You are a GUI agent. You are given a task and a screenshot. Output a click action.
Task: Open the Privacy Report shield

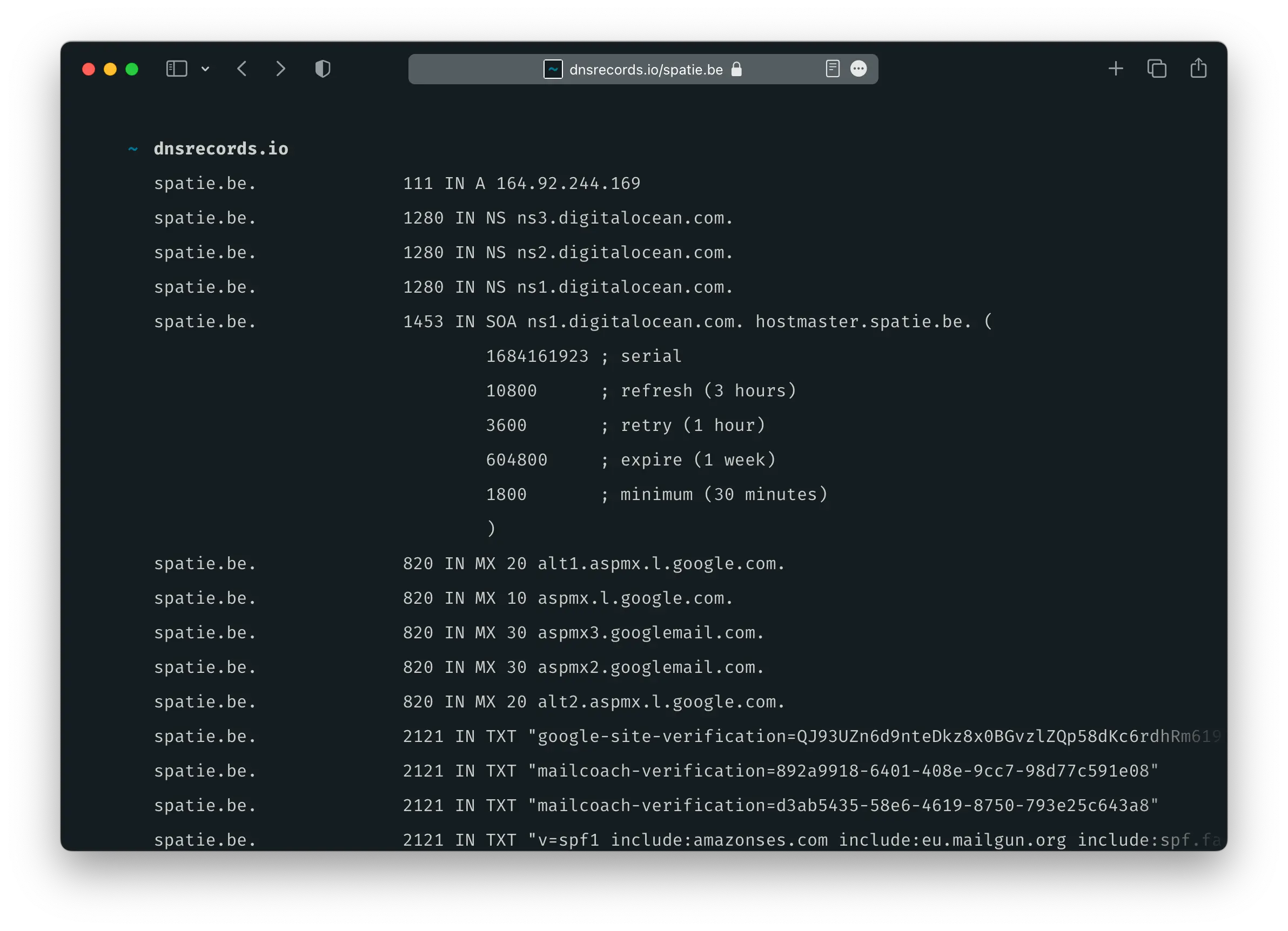coord(323,69)
